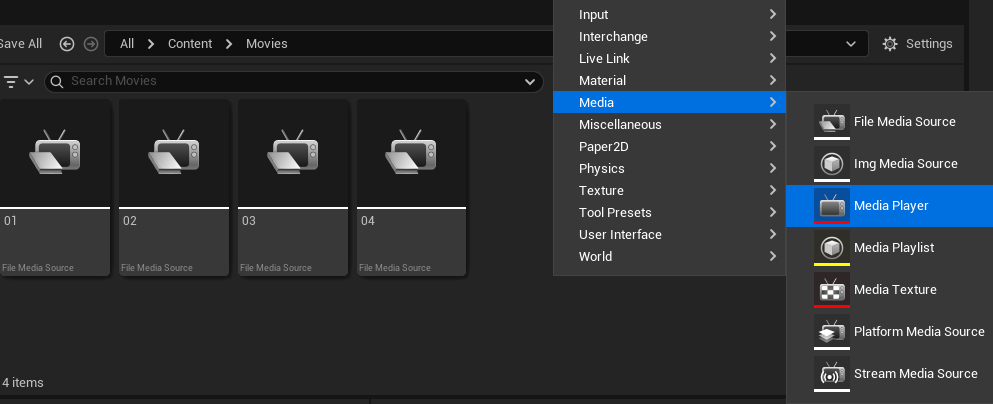993x404 pixels.
Task: Open the Paper2D submenu
Action: click(x=669, y=146)
